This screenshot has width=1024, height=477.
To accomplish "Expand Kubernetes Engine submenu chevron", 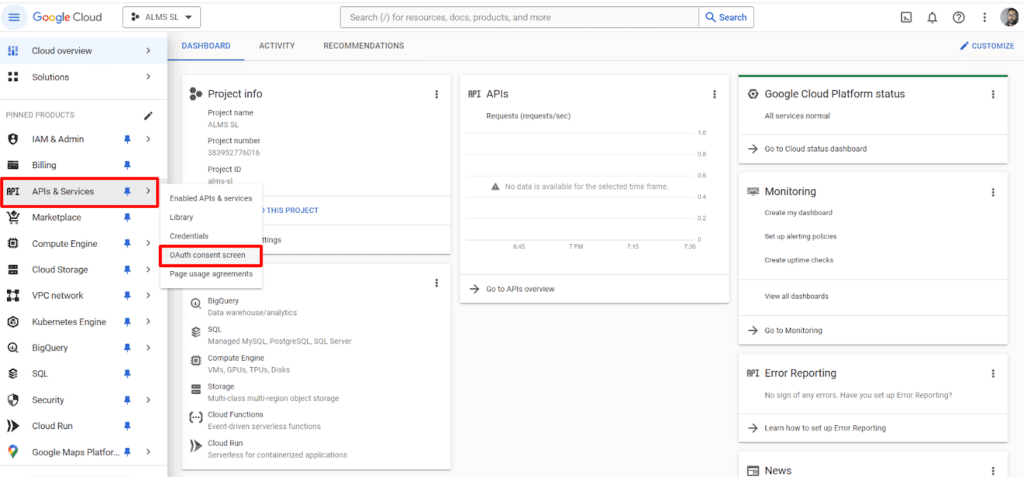I will click(148, 322).
